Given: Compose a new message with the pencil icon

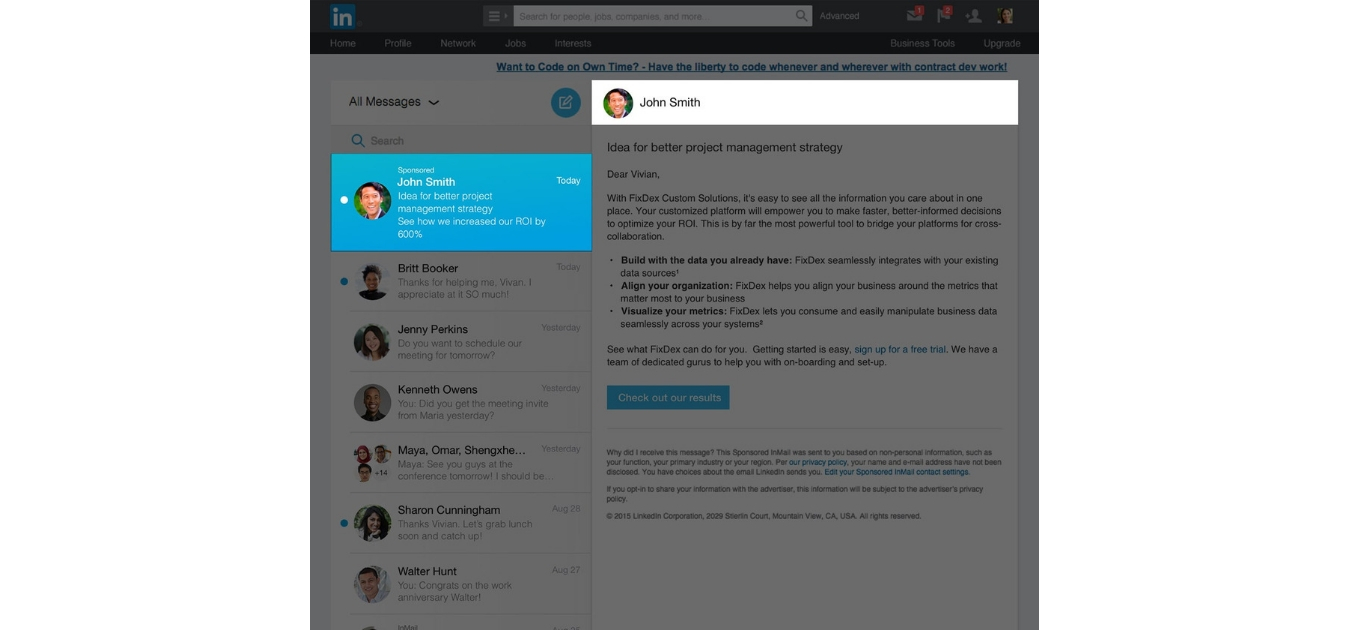Looking at the screenshot, I should pyautogui.click(x=564, y=102).
